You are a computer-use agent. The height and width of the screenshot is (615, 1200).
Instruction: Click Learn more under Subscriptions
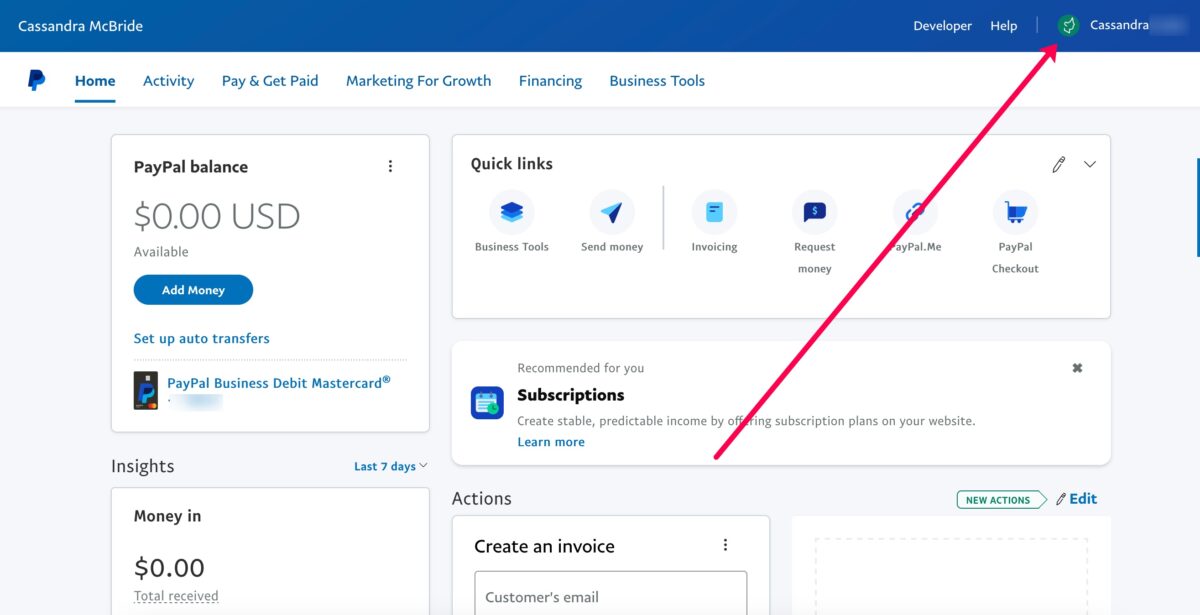(551, 442)
